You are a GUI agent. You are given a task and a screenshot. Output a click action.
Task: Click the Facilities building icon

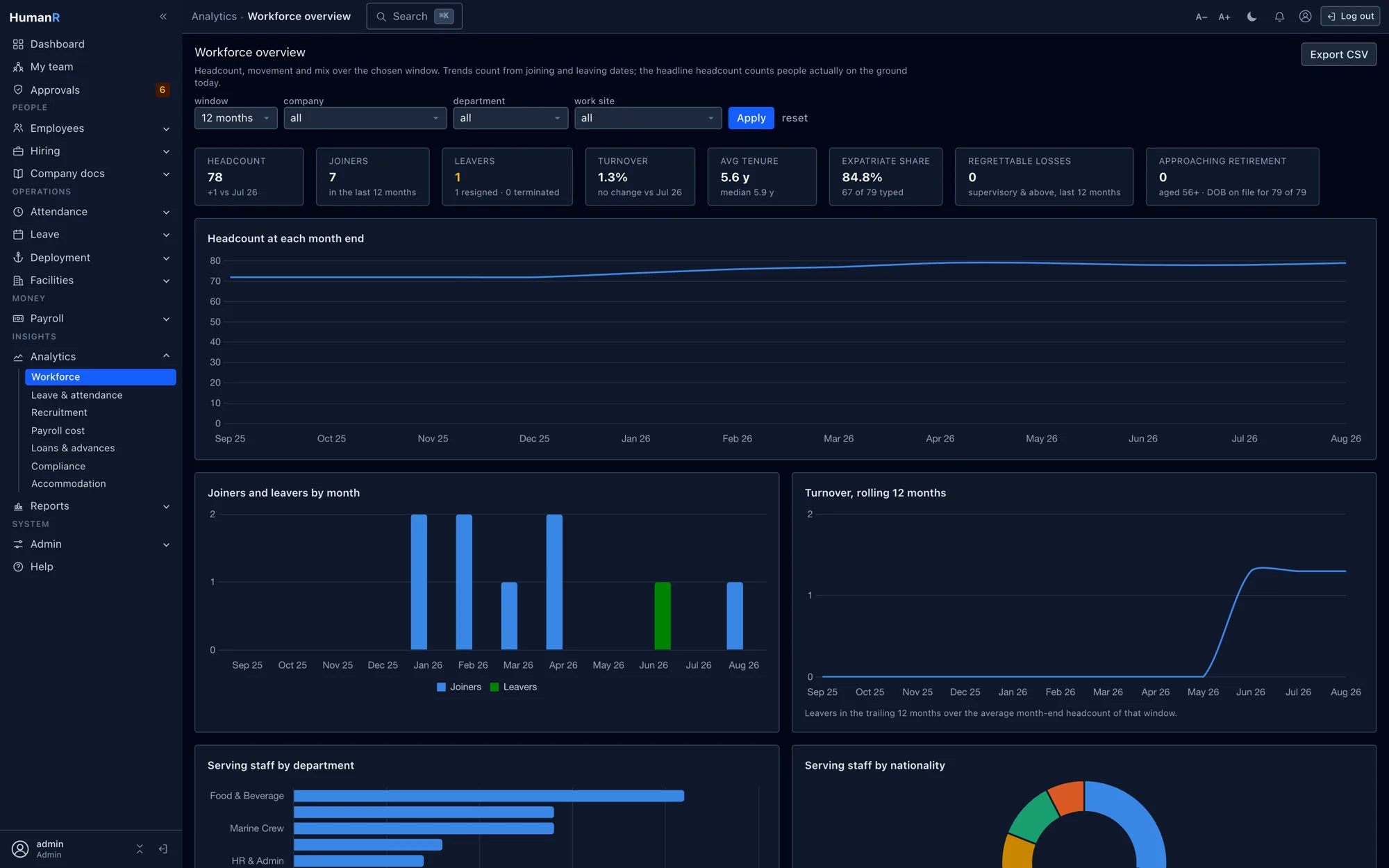pyautogui.click(x=18, y=281)
